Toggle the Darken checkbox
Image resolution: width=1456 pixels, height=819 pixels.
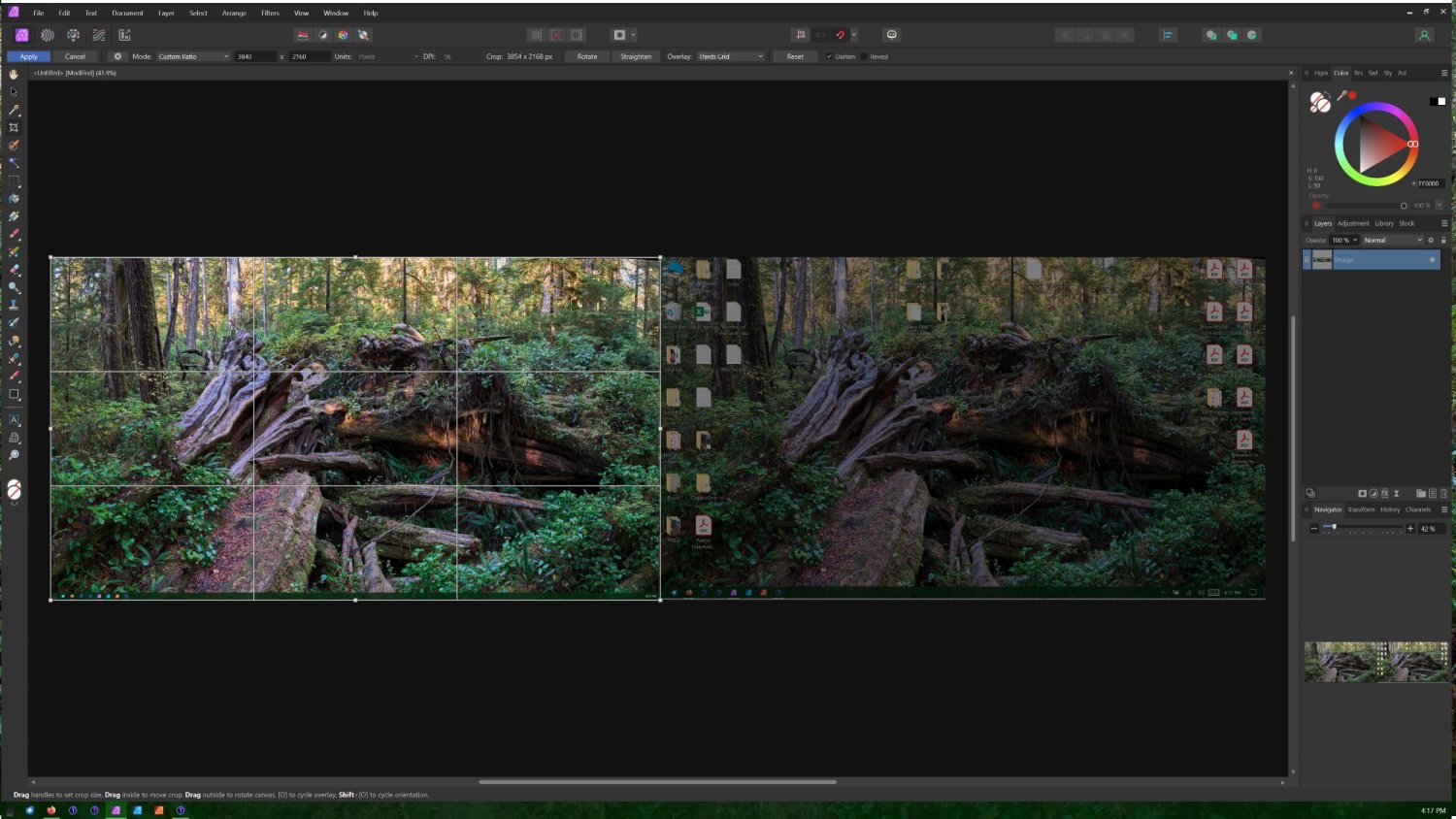[x=829, y=56]
